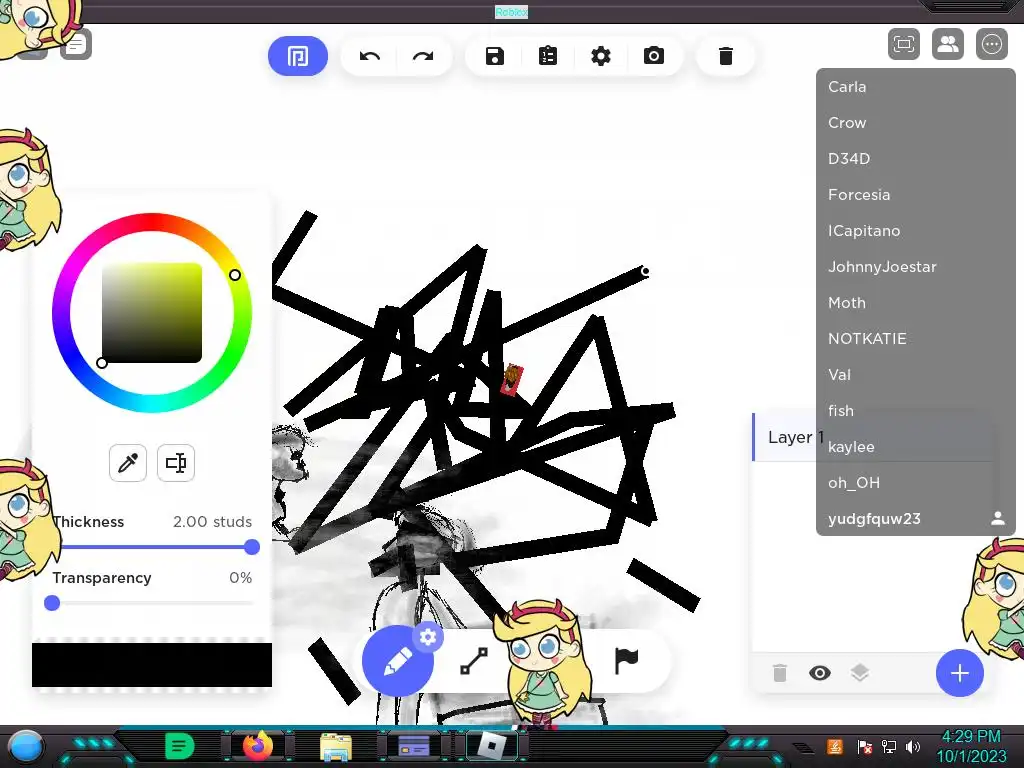Redo the last undone stroke
The image size is (1024, 768).
click(x=423, y=56)
